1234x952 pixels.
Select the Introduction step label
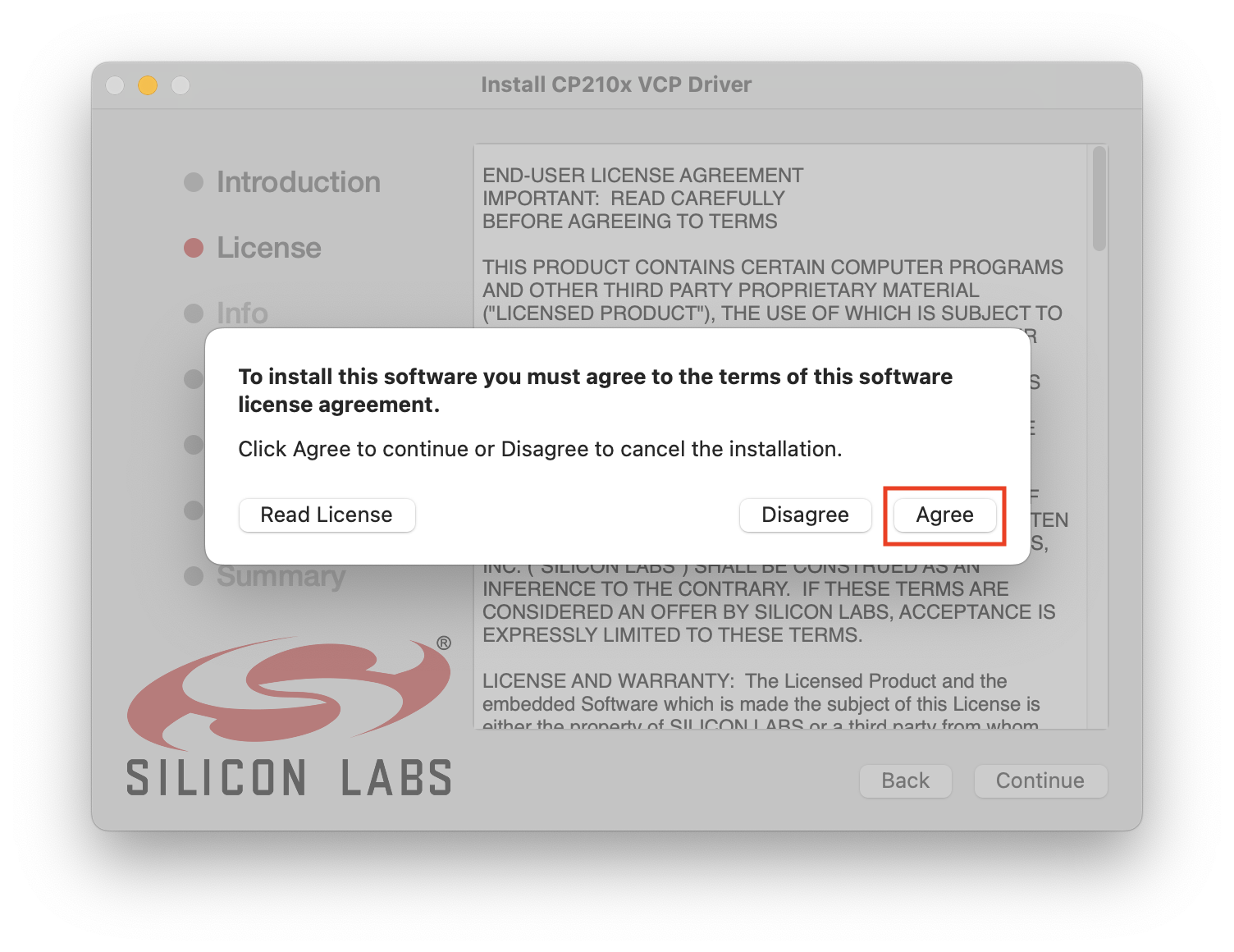coord(299,182)
